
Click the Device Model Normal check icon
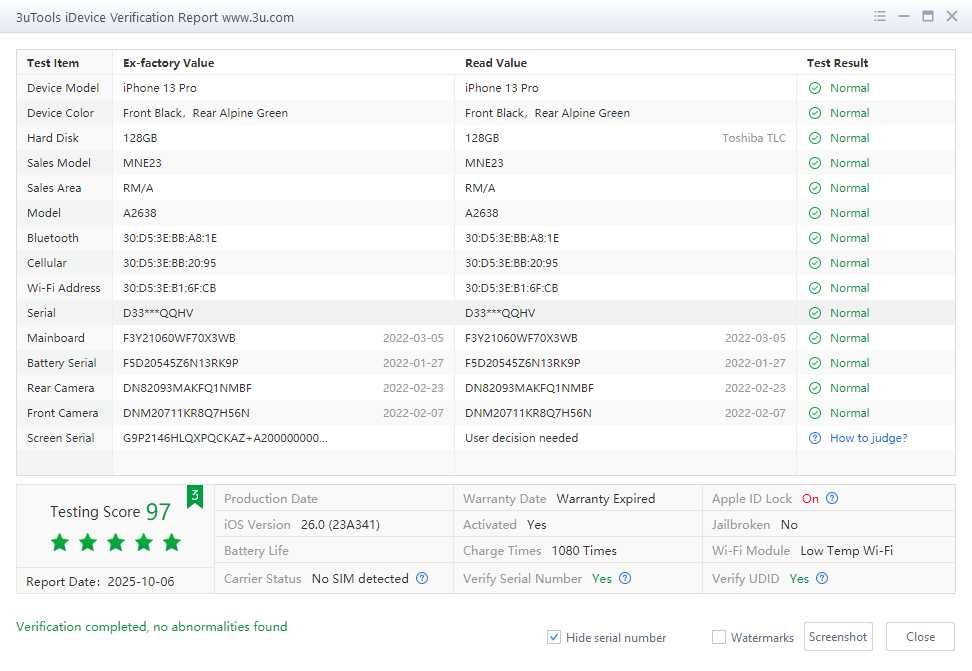click(x=815, y=88)
